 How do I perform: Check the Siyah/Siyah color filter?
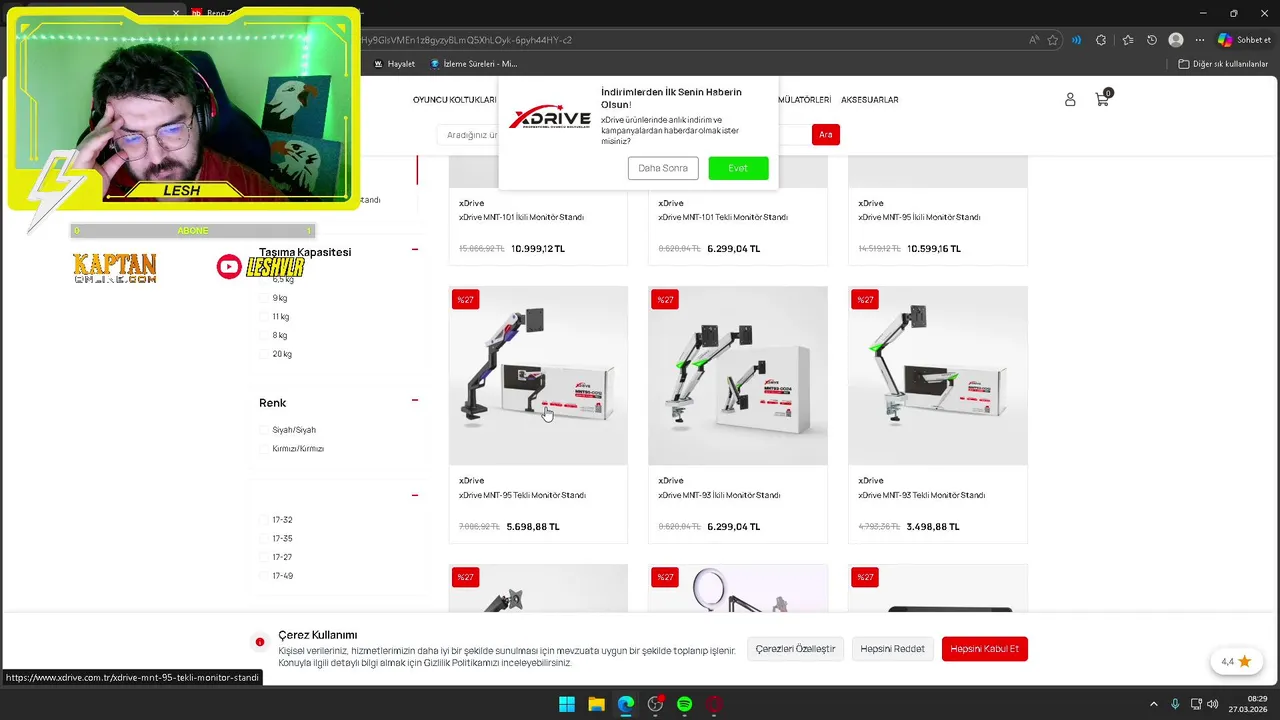tap(265, 430)
